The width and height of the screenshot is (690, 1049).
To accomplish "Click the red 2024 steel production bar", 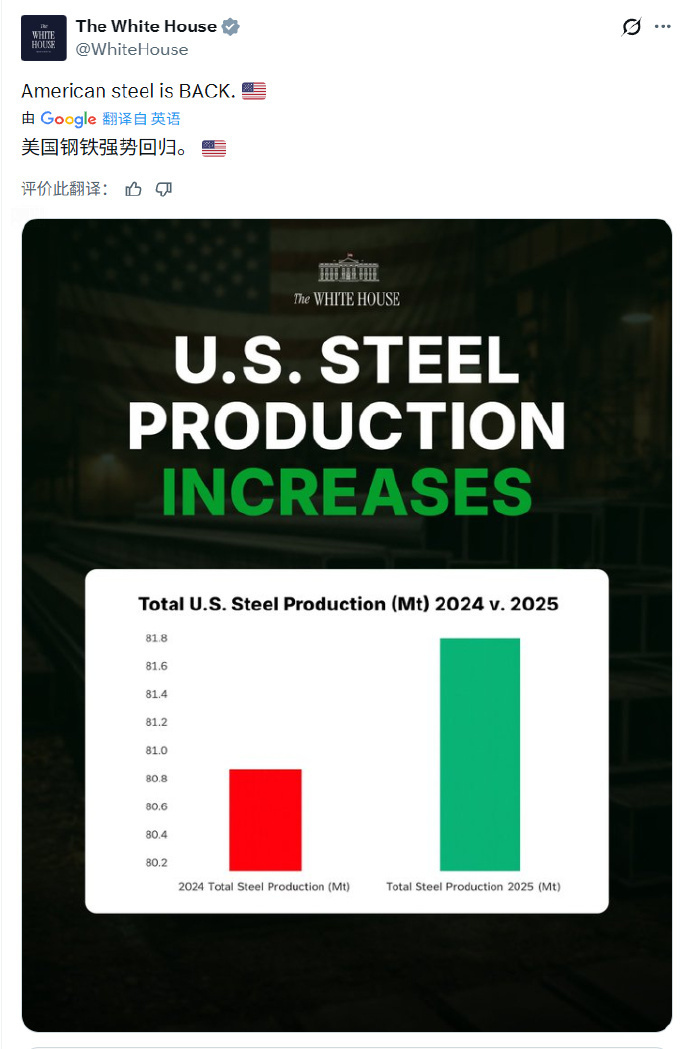I will point(265,819).
